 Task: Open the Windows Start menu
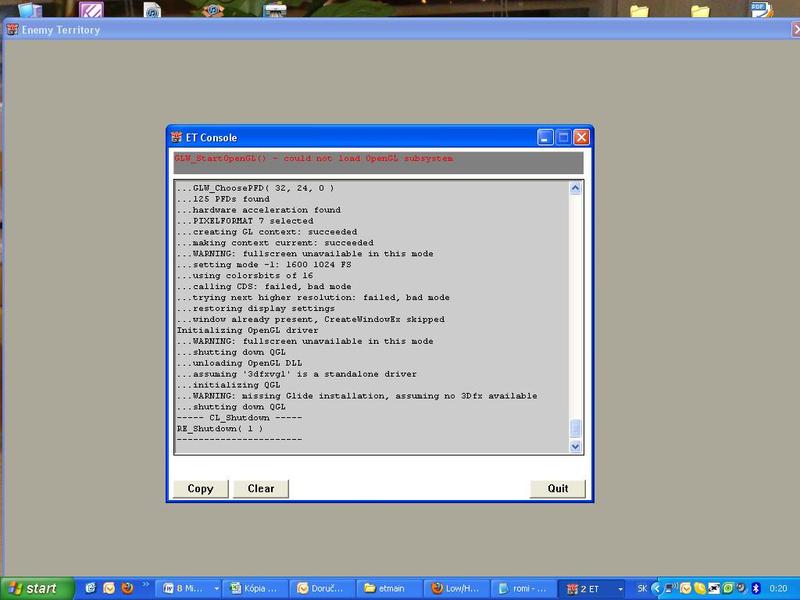38,588
